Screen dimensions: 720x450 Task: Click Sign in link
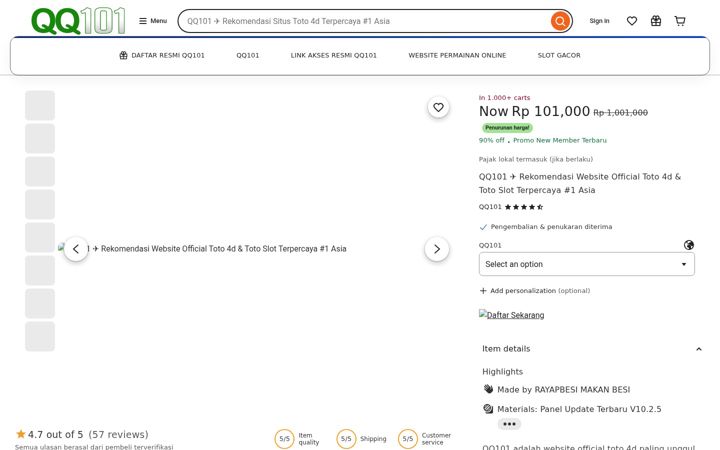click(599, 21)
